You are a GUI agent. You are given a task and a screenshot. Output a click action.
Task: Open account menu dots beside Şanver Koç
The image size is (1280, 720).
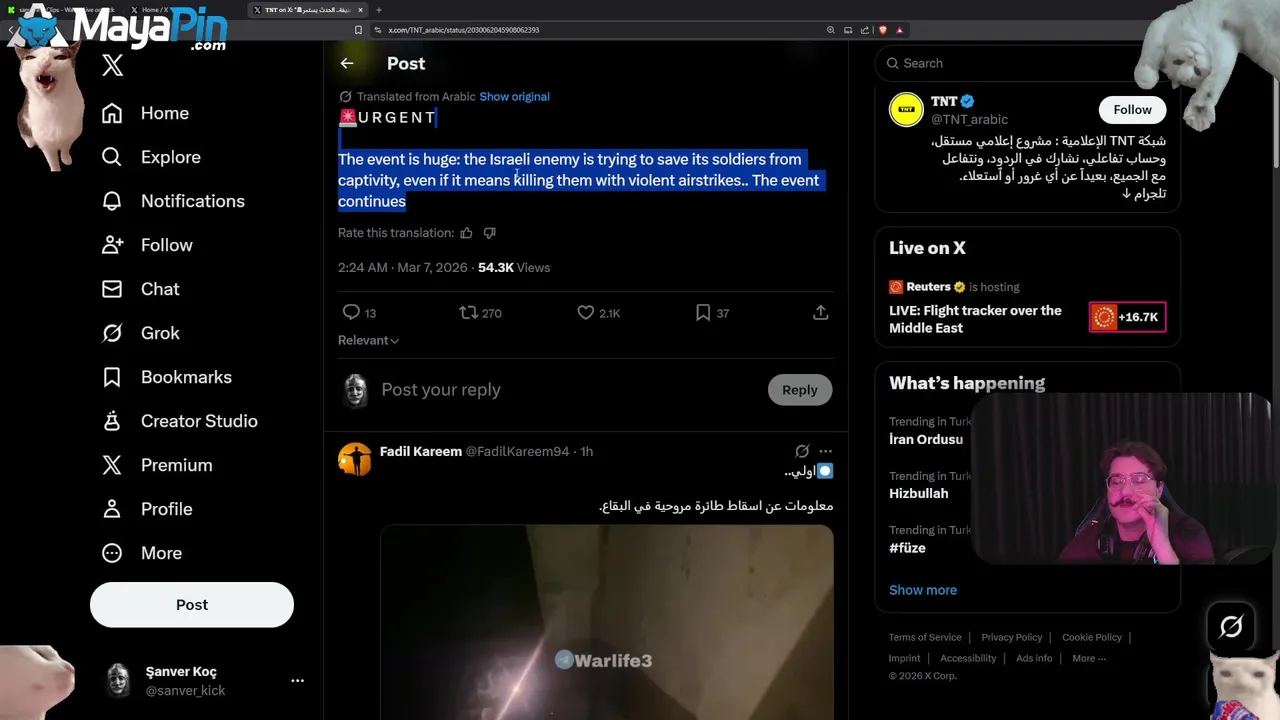[x=297, y=680]
